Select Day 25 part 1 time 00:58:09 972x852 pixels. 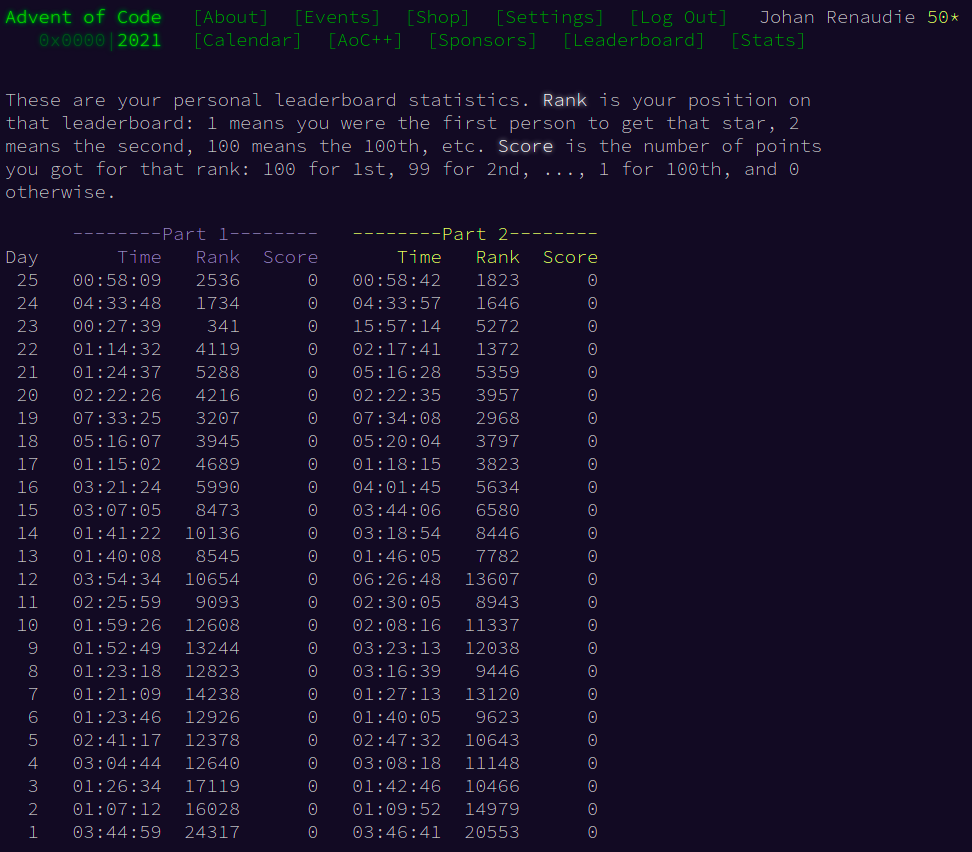coord(117,280)
